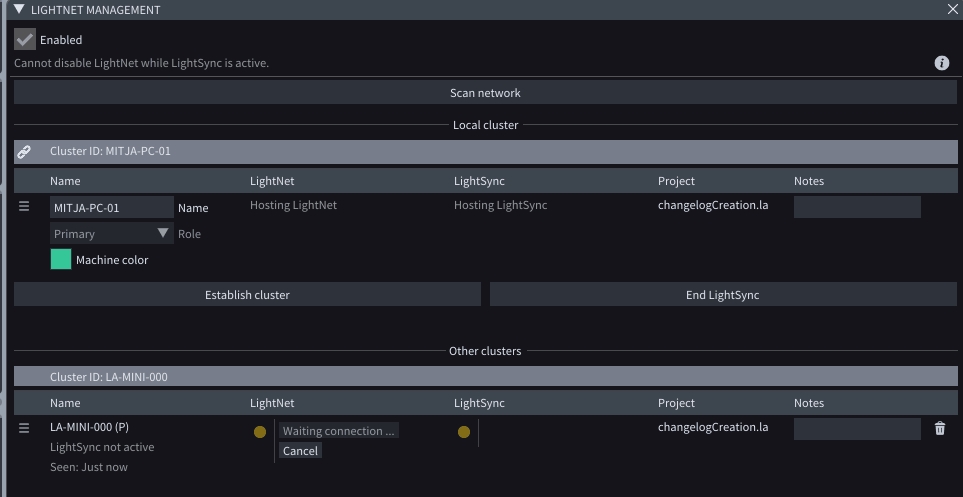Screen dimensions: 963x497
Task: Click the LightNet yellow status dot
Action: click(x=260, y=432)
